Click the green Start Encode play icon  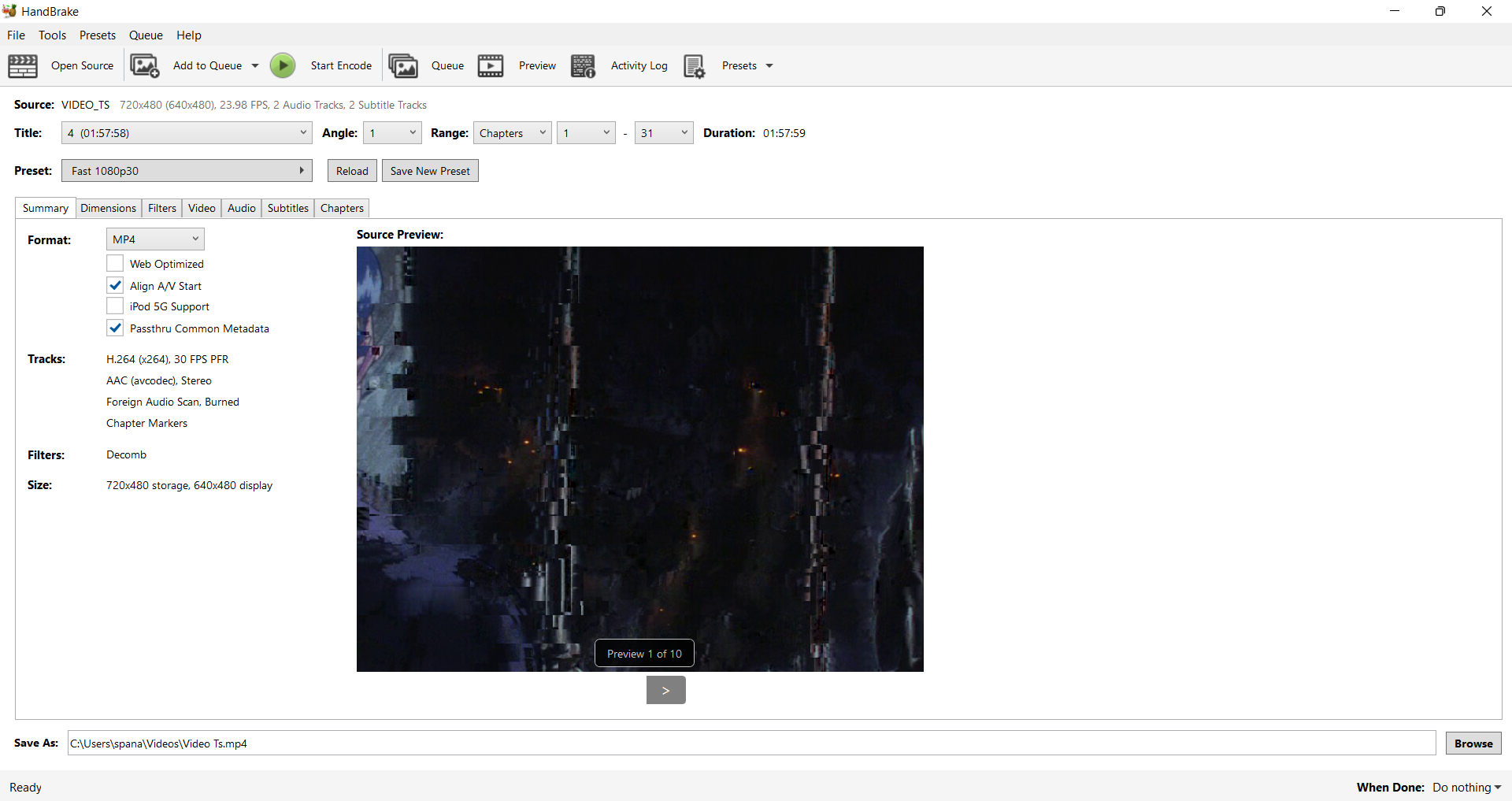(283, 65)
